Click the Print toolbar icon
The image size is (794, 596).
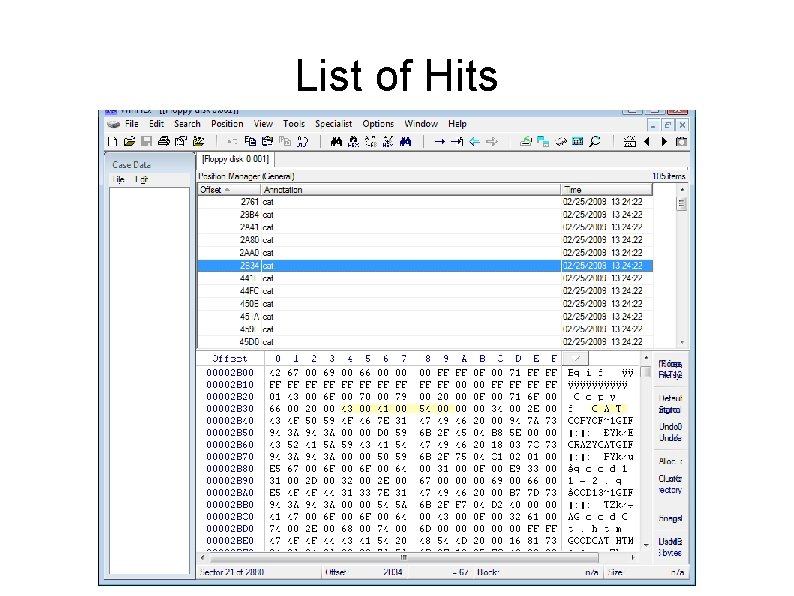164,141
